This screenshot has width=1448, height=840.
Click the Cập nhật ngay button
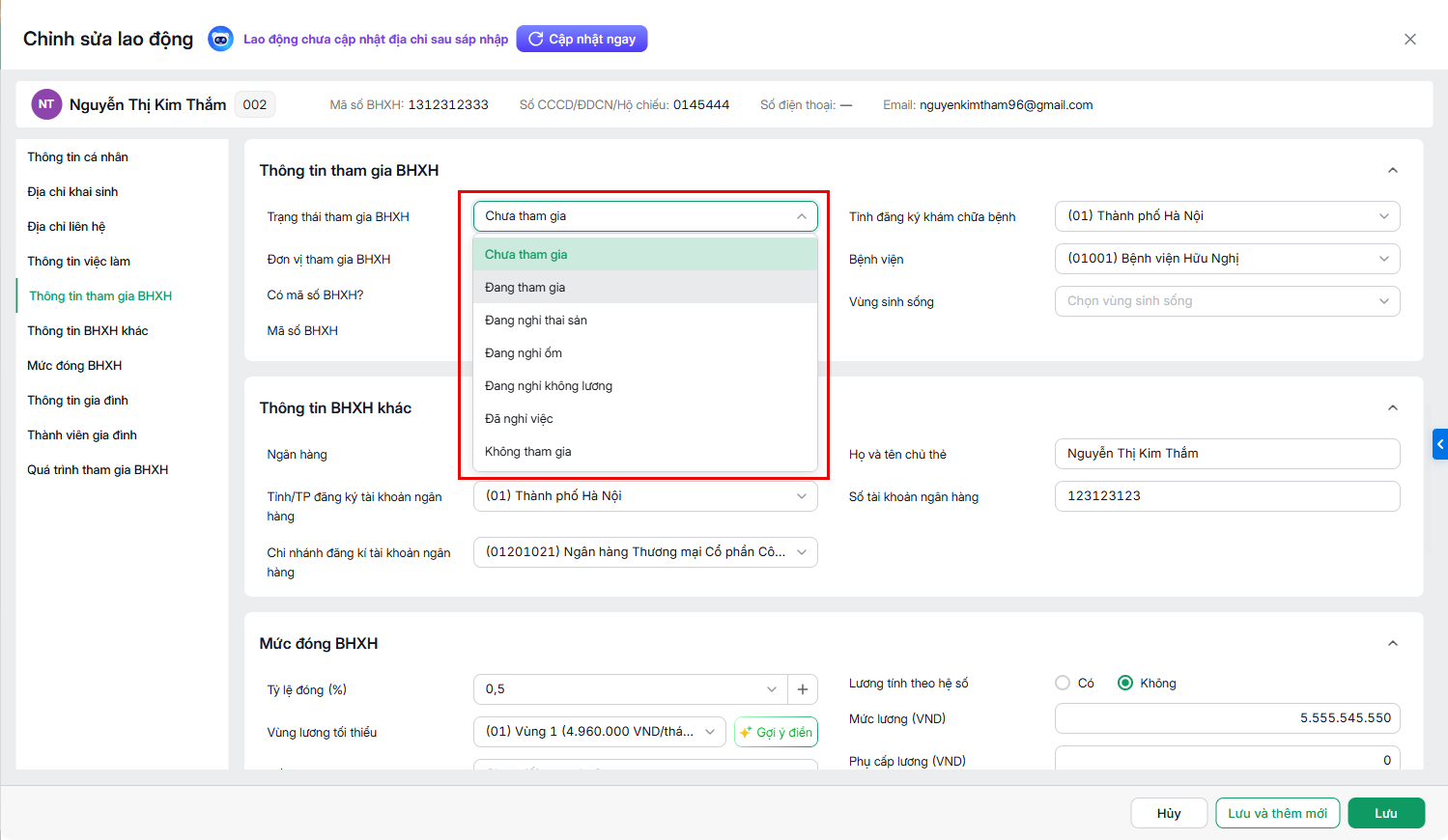pyautogui.click(x=582, y=39)
